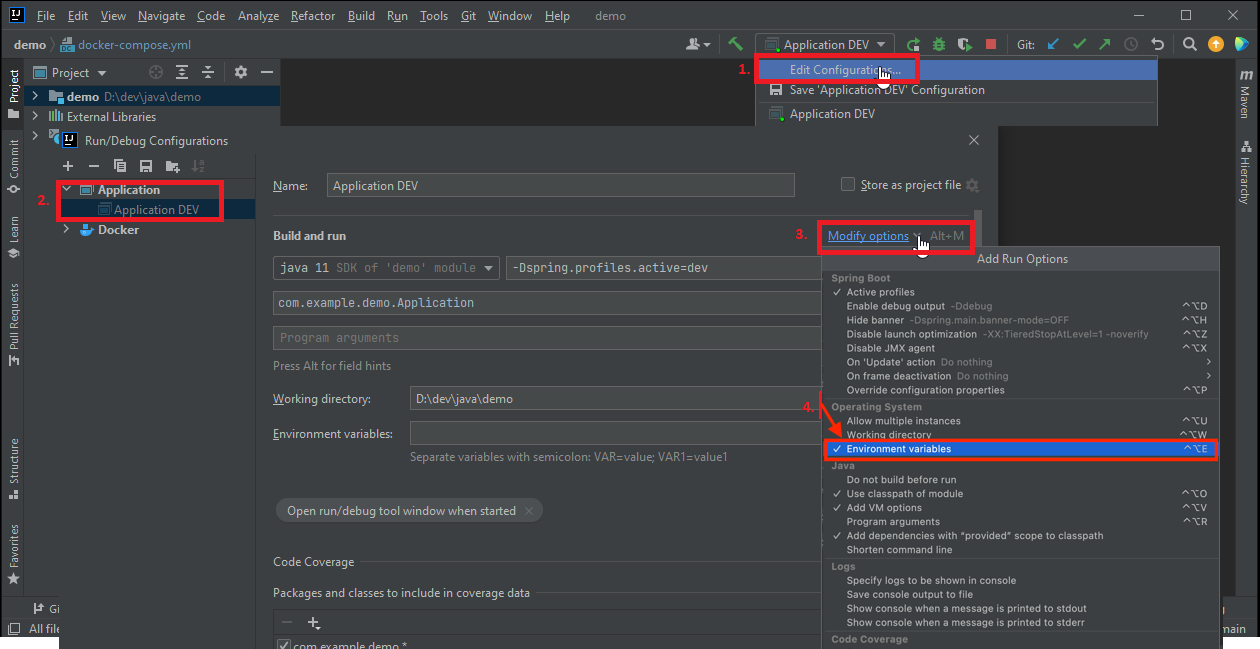Viewport: 1260px width, 649px height.
Task: Toggle Use classpath of module option
Action: pos(1020,493)
